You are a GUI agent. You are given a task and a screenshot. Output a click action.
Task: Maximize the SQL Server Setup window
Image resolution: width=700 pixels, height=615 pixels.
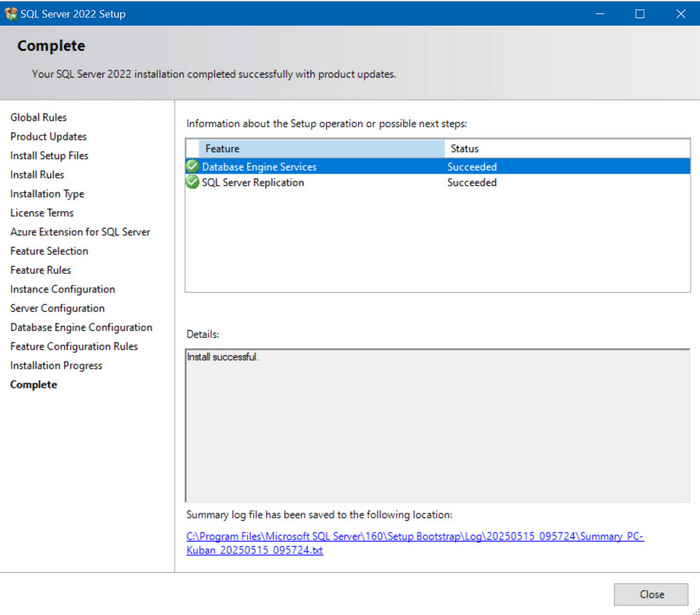640,14
